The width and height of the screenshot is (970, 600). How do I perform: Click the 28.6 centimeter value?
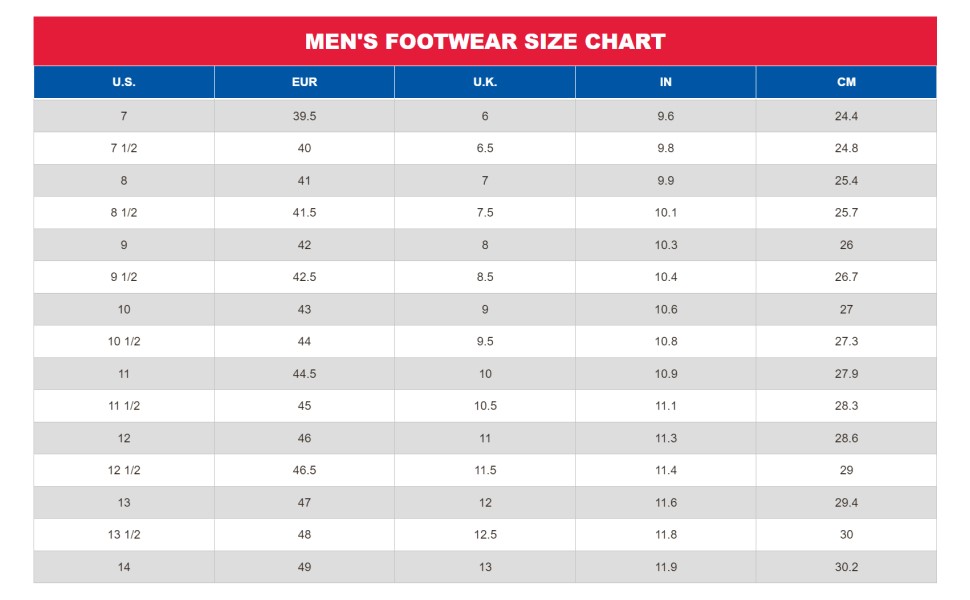click(x=846, y=438)
